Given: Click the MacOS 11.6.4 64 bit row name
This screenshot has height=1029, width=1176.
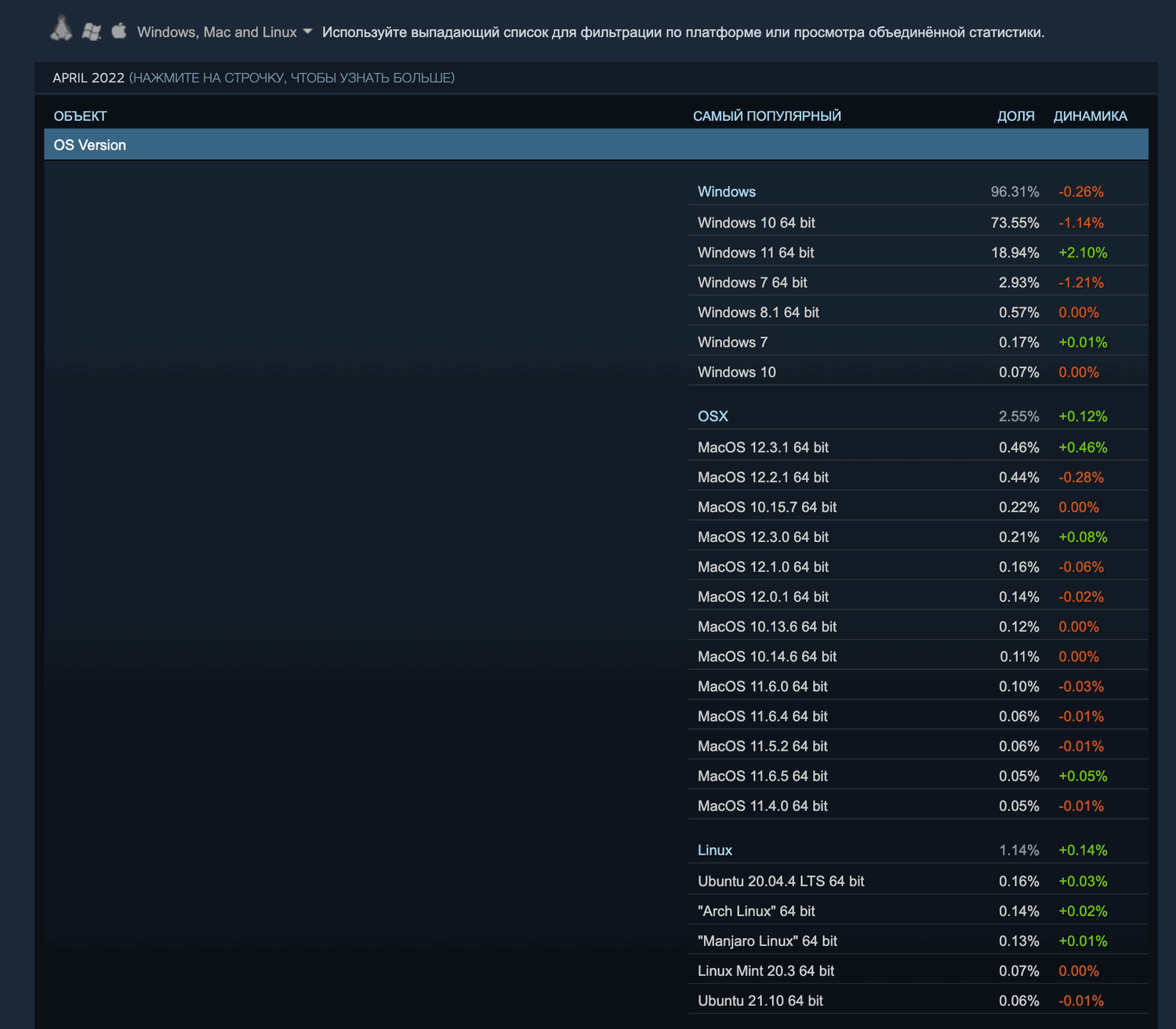Looking at the screenshot, I should tap(763, 716).
